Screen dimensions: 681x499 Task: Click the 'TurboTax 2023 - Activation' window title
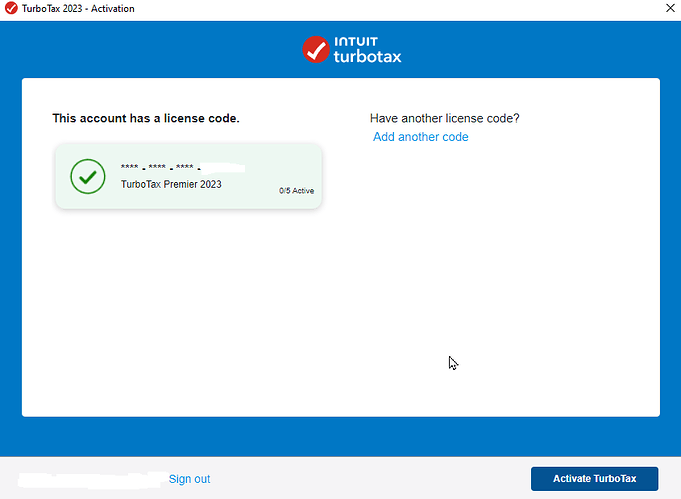[x=78, y=8]
